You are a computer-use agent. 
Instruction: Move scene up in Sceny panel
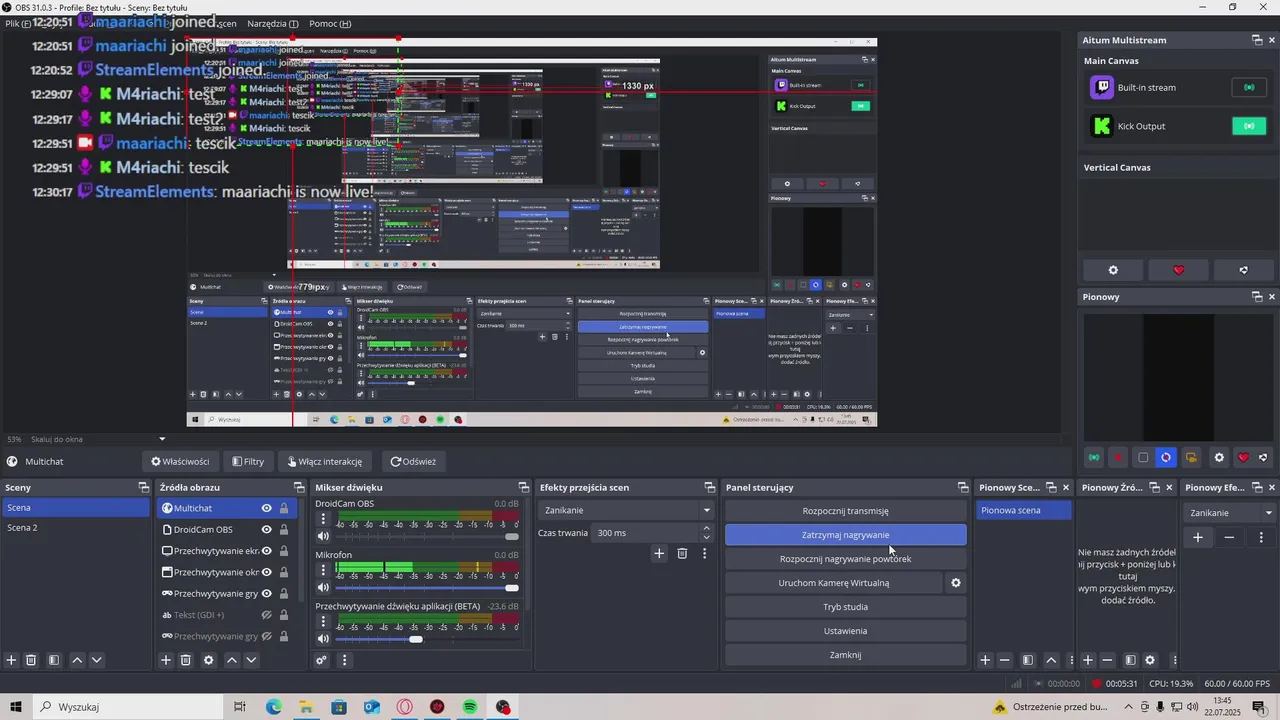[x=77, y=660]
